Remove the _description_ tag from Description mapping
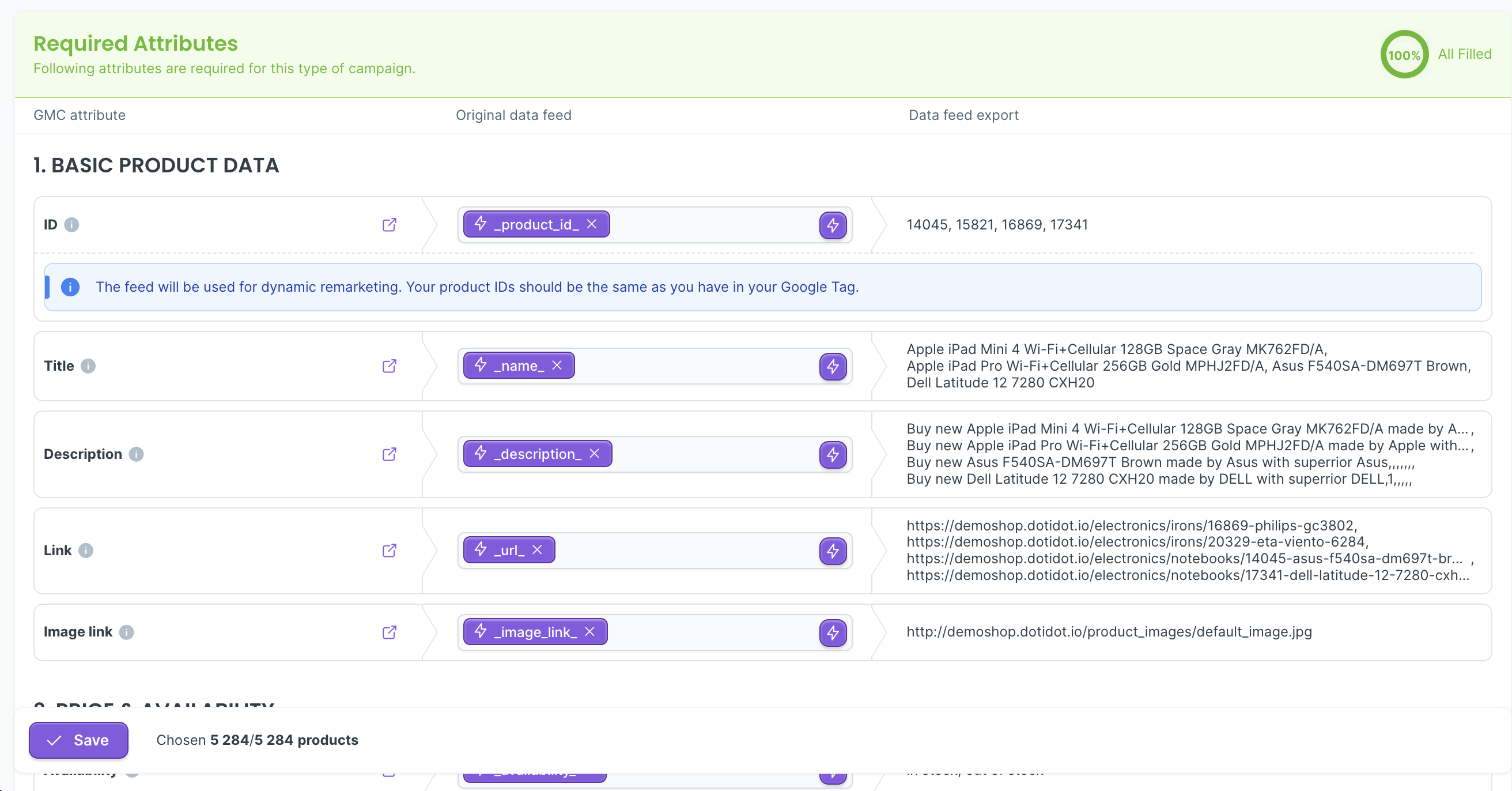This screenshot has height=791, width=1512. [x=595, y=453]
